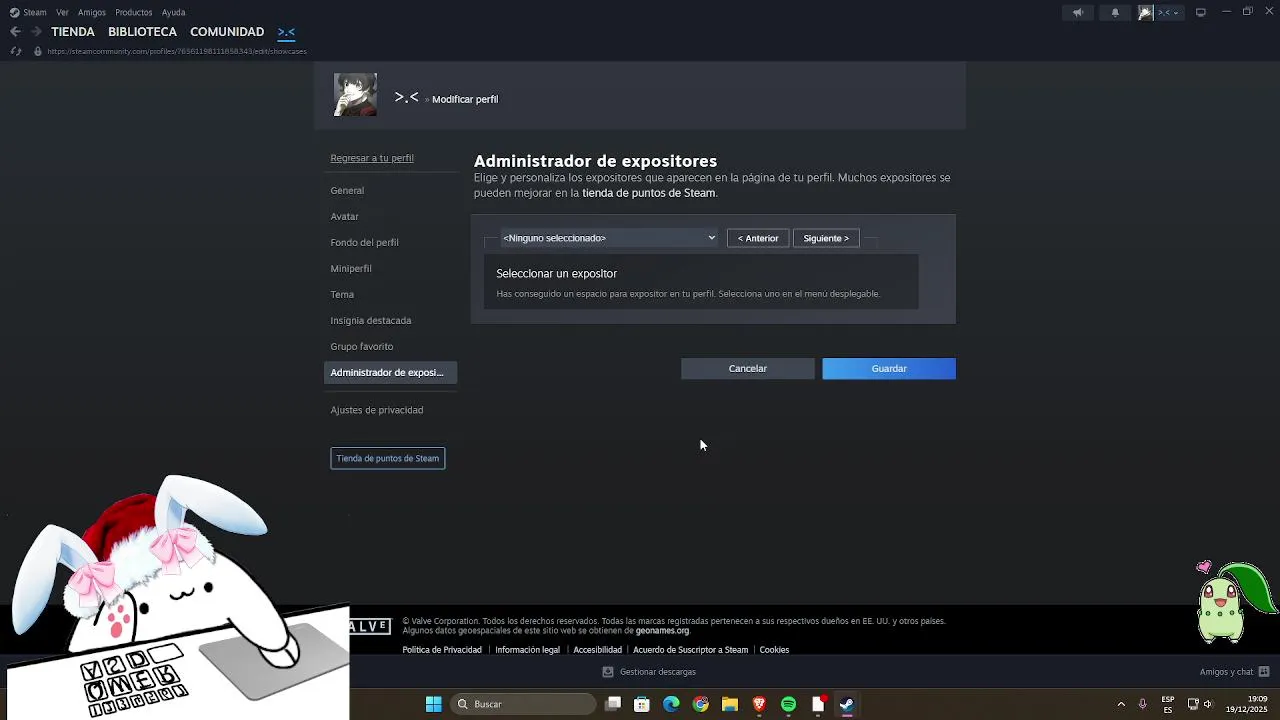
Task: Expand the Ninguno seleccionado showcase dropdown
Action: [609, 238]
